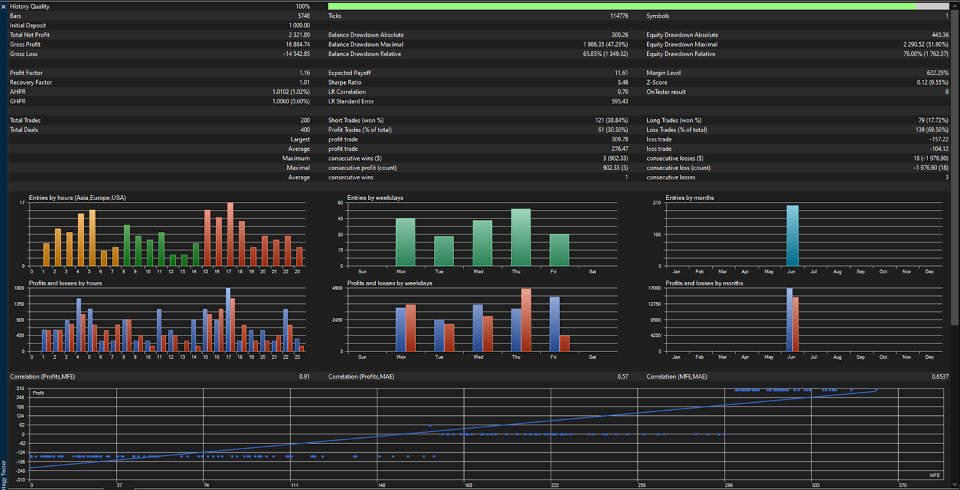
Task: Click the Balance Drawdown Relative value 65.85%
Action: 606,54
